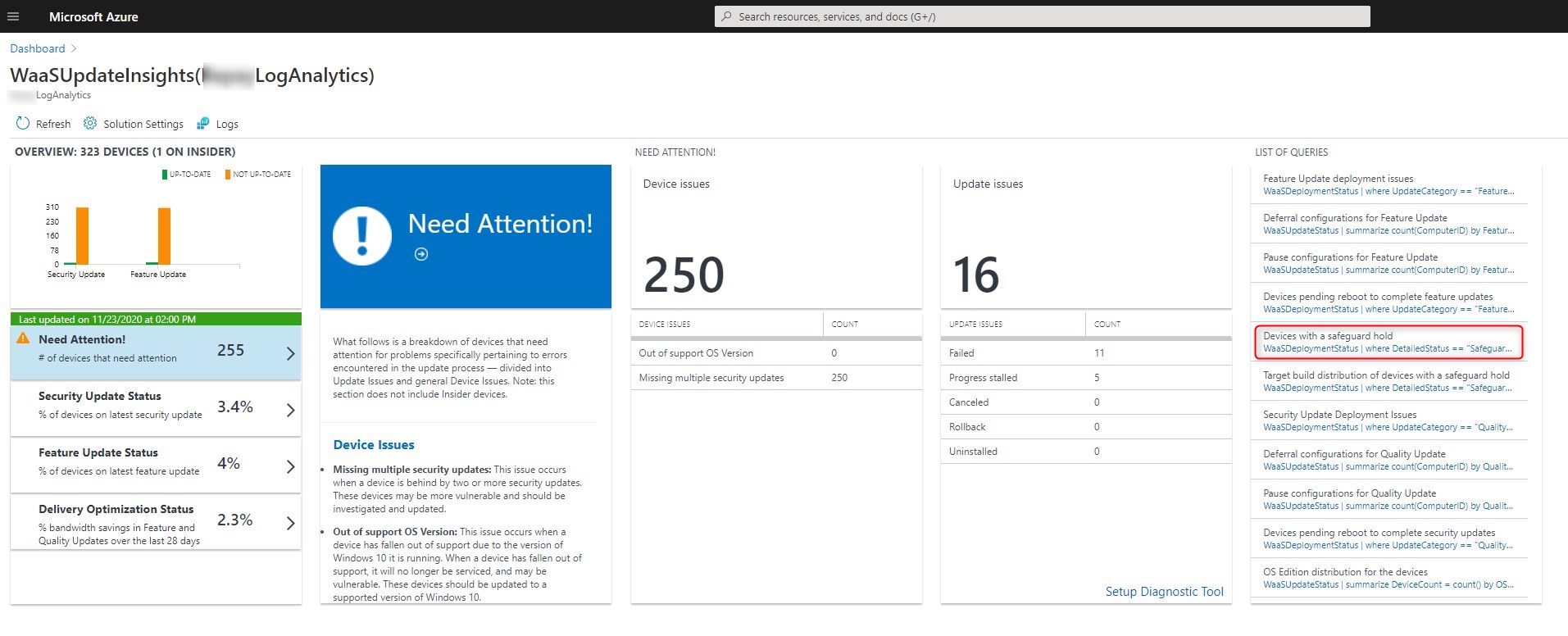Image resolution: width=1568 pixels, height=636 pixels.
Task: Click the orange Feature Update bar
Action: click(165, 236)
